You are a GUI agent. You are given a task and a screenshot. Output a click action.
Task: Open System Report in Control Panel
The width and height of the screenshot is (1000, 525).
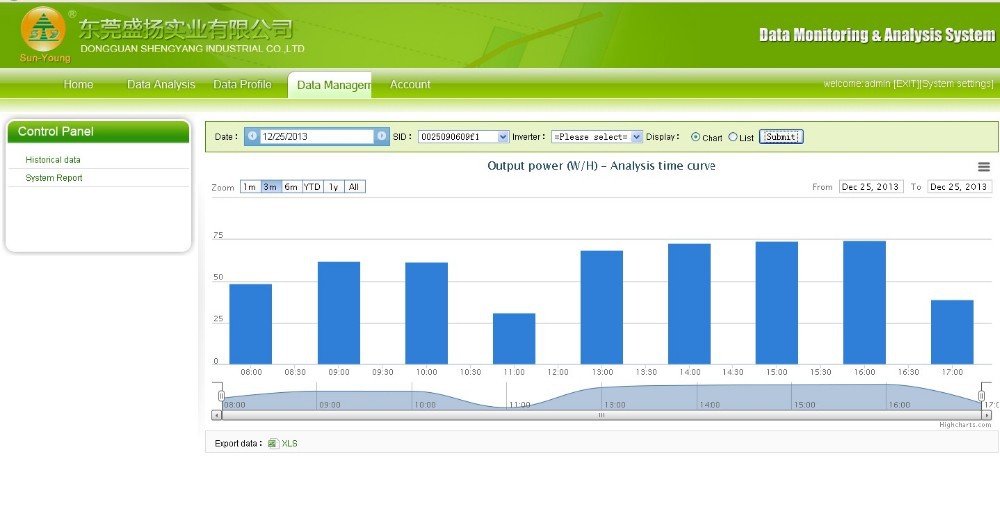[x=54, y=178]
